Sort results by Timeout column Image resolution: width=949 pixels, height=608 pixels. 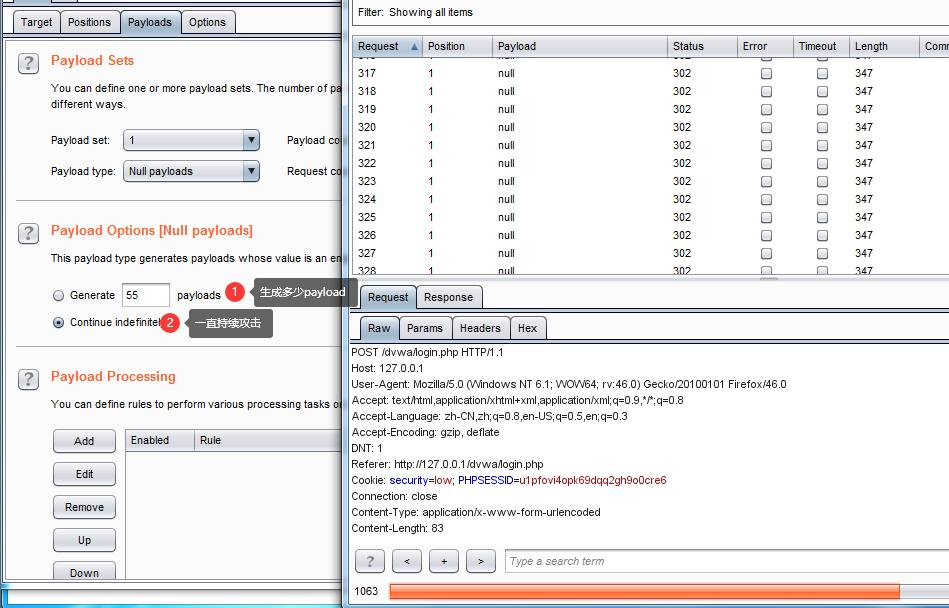821,47
